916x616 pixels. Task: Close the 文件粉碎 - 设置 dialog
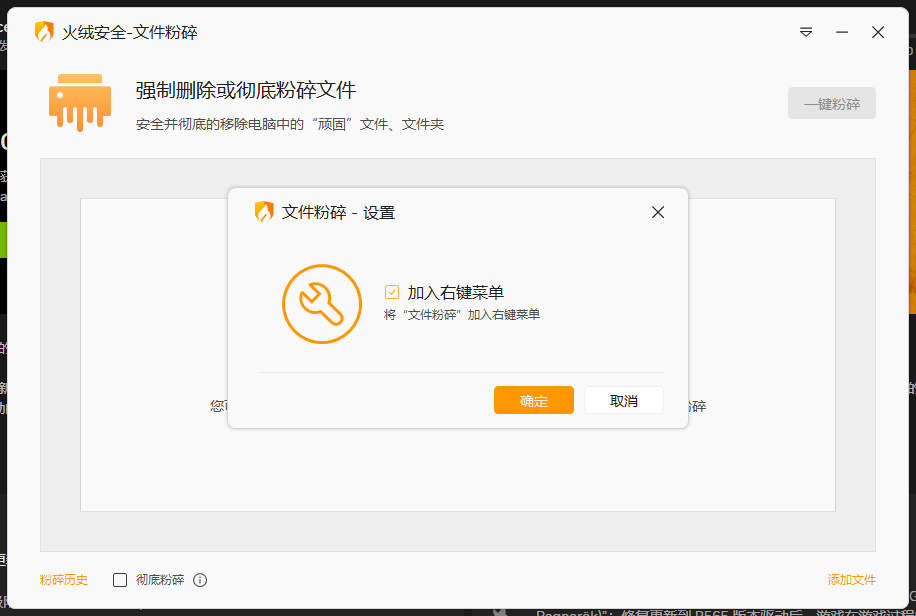click(x=658, y=212)
